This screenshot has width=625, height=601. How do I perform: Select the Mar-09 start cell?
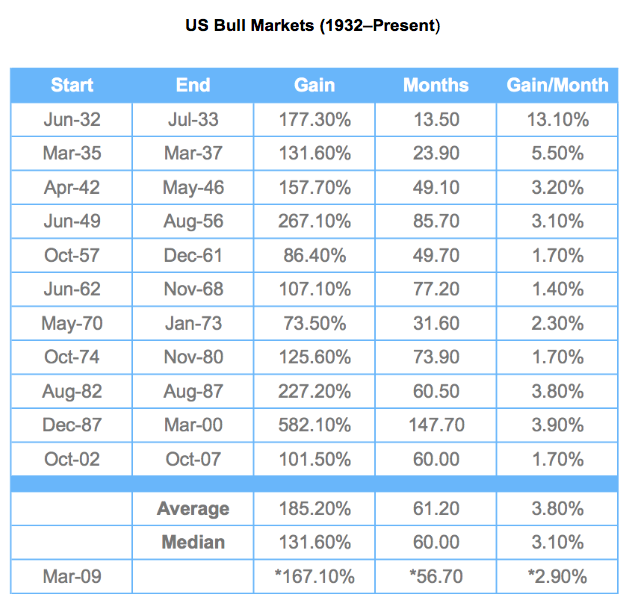pyautogui.click(x=72, y=576)
